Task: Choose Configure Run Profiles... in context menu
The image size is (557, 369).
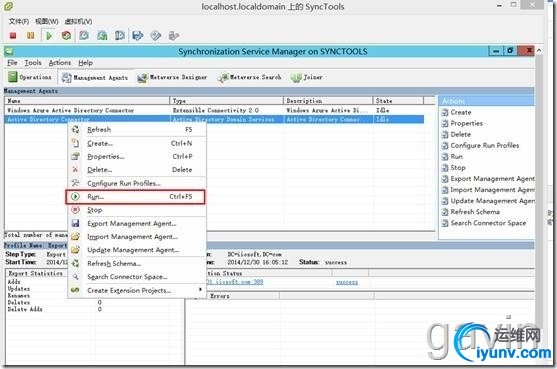Action: click(136, 183)
